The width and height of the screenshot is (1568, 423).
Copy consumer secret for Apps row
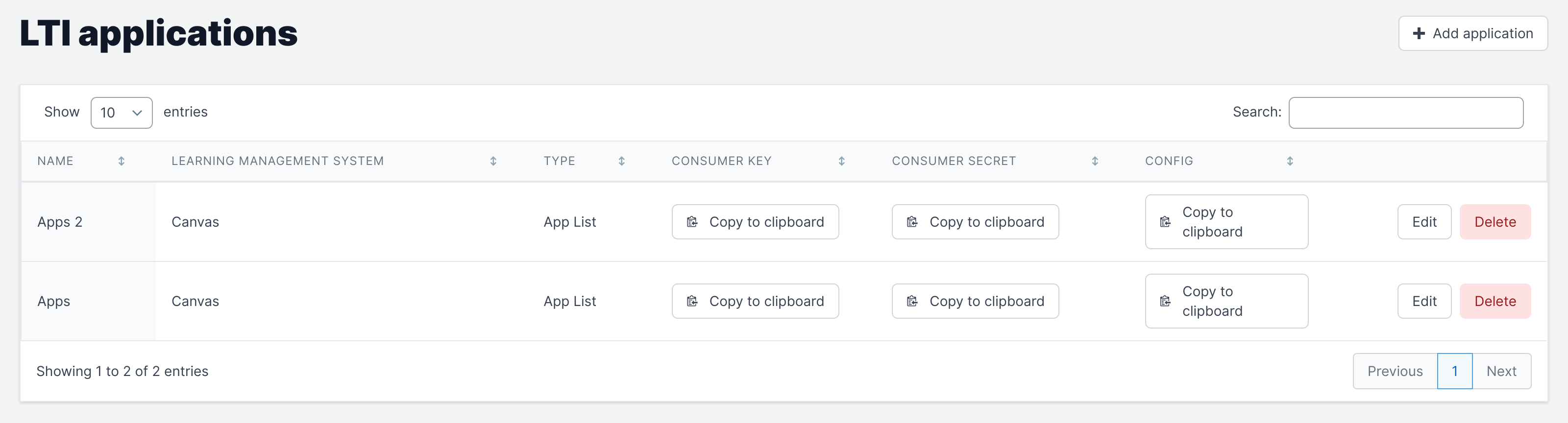point(975,301)
